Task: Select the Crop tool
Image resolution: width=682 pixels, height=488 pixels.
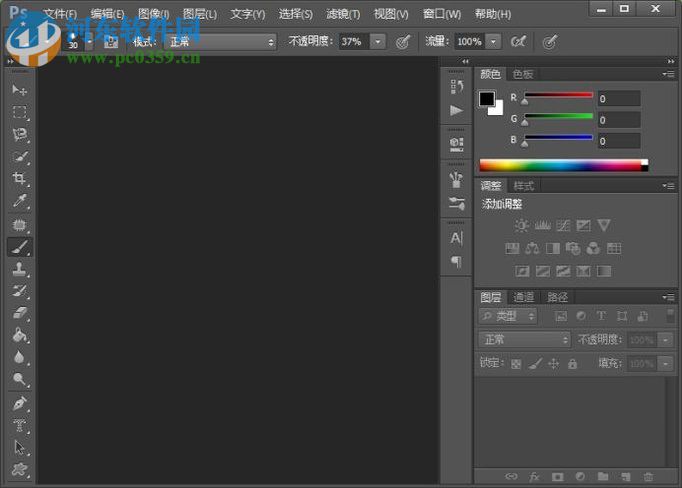Action: click(20, 179)
